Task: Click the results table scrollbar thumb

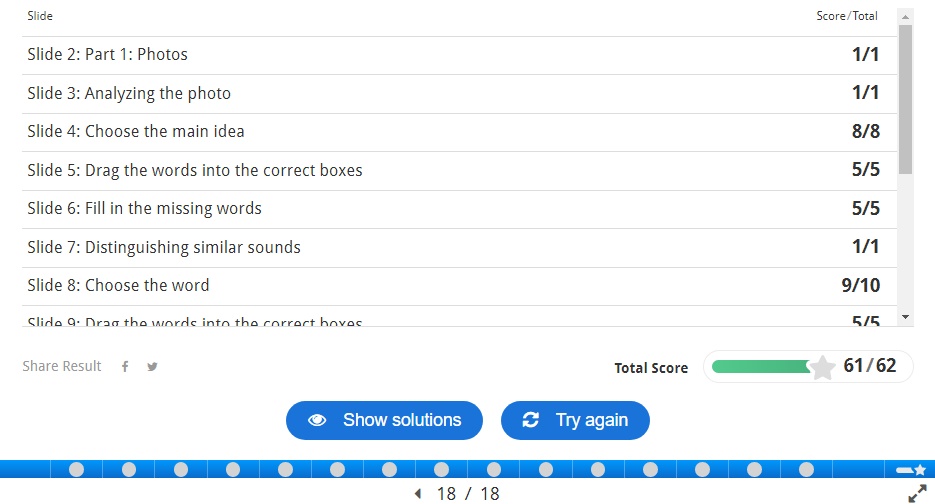Action: coord(905,100)
